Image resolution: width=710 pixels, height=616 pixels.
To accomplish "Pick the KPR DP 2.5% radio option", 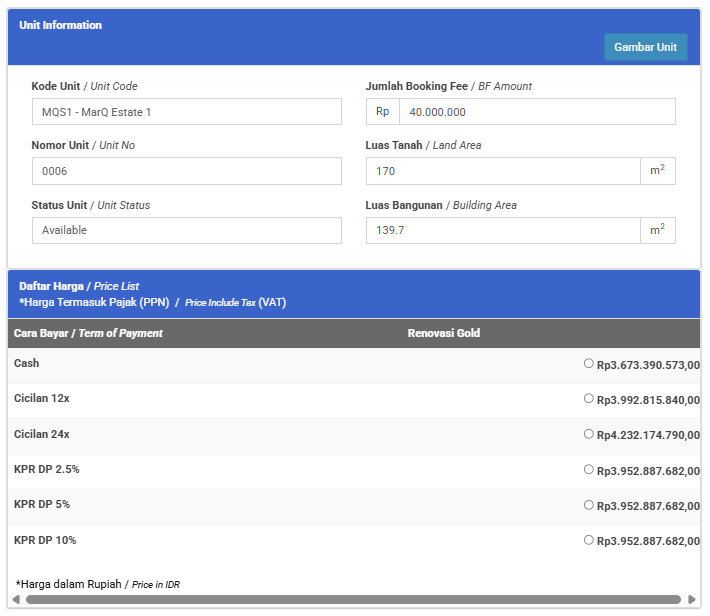I will point(589,469).
